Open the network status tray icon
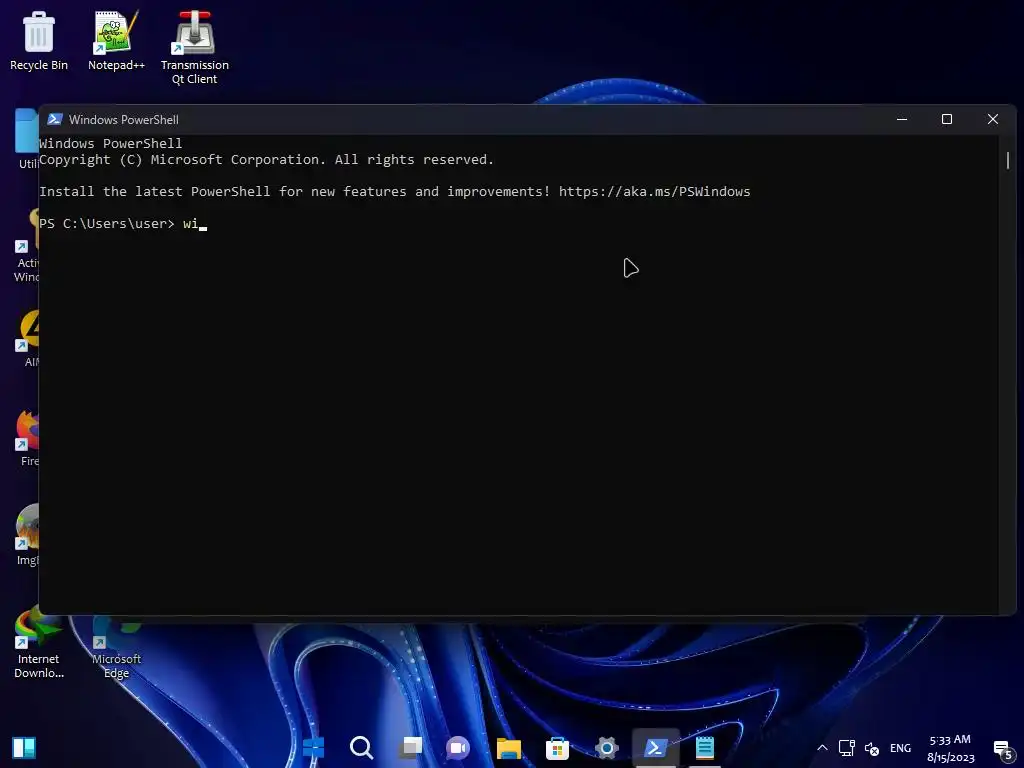The width and height of the screenshot is (1024, 768). pos(847,748)
